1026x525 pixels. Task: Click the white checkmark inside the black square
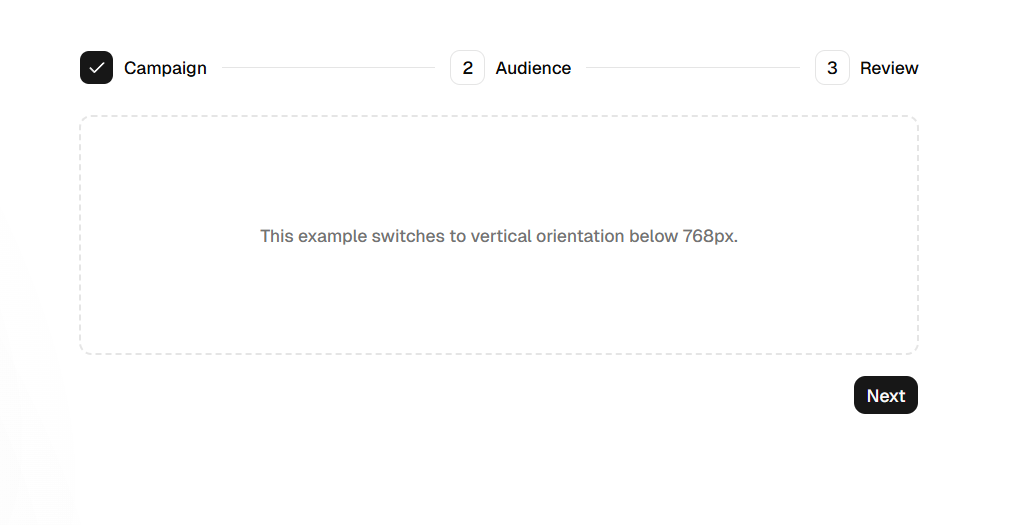pos(96,67)
